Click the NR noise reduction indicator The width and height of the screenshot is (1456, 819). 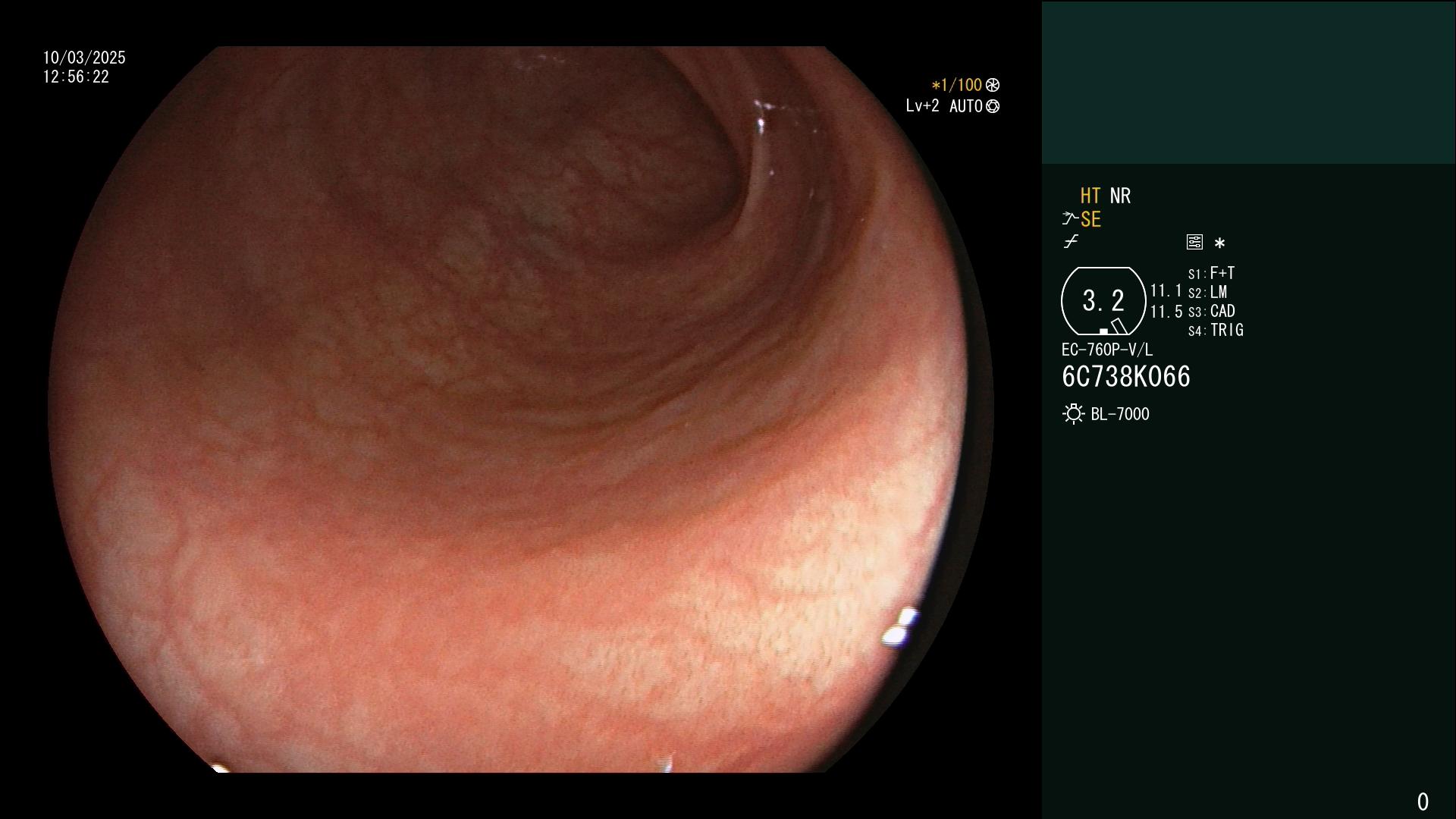[1120, 196]
